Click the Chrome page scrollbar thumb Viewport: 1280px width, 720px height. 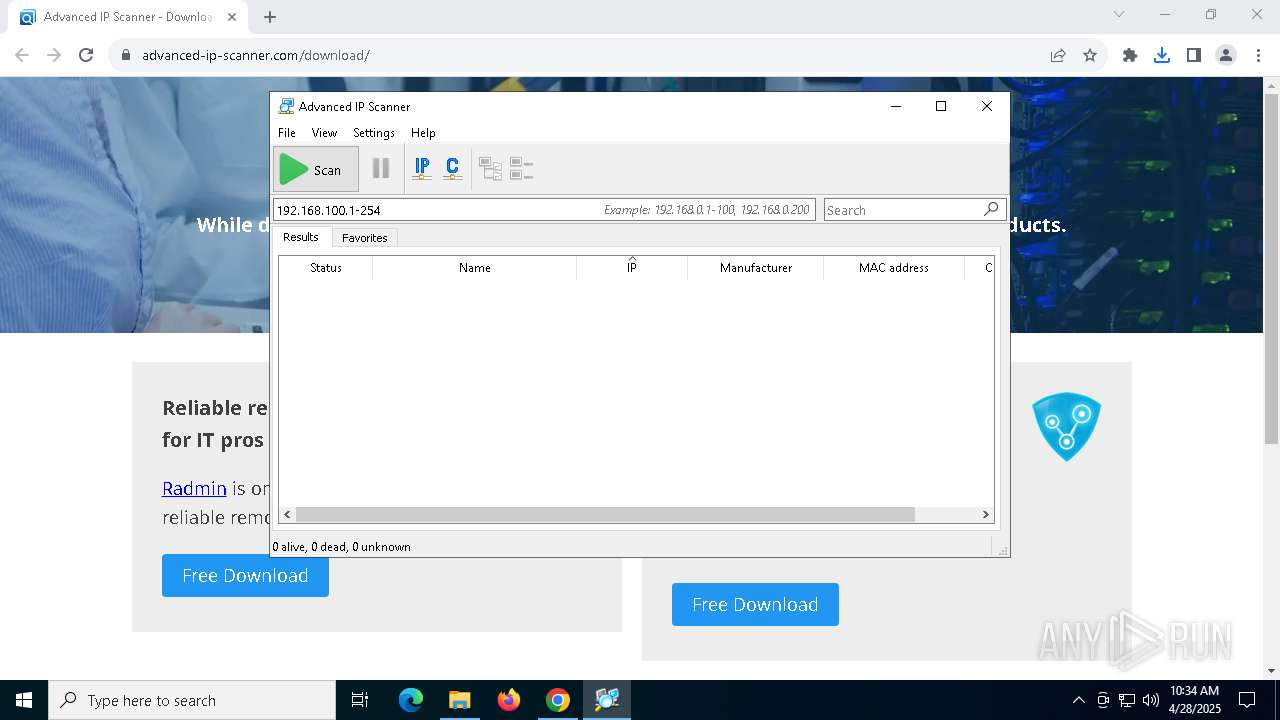coord(1271,269)
